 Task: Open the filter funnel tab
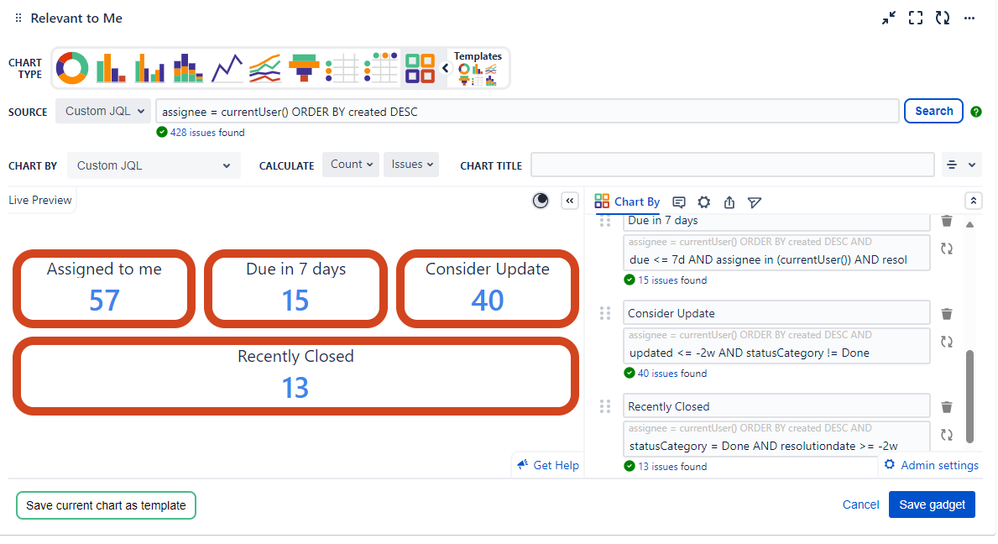(x=754, y=202)
